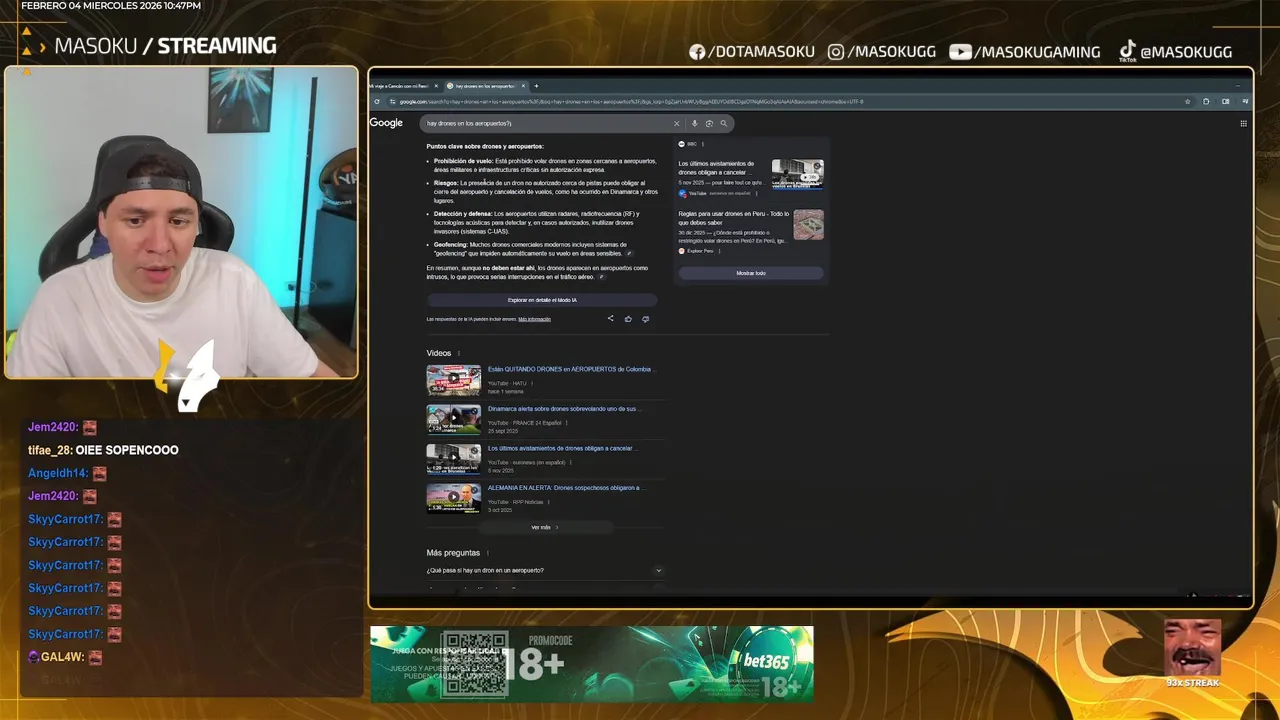The width and height of the screenshot is (1280, 720).
Task: Give thumbs down to AI overview
Action: [645, 319]
